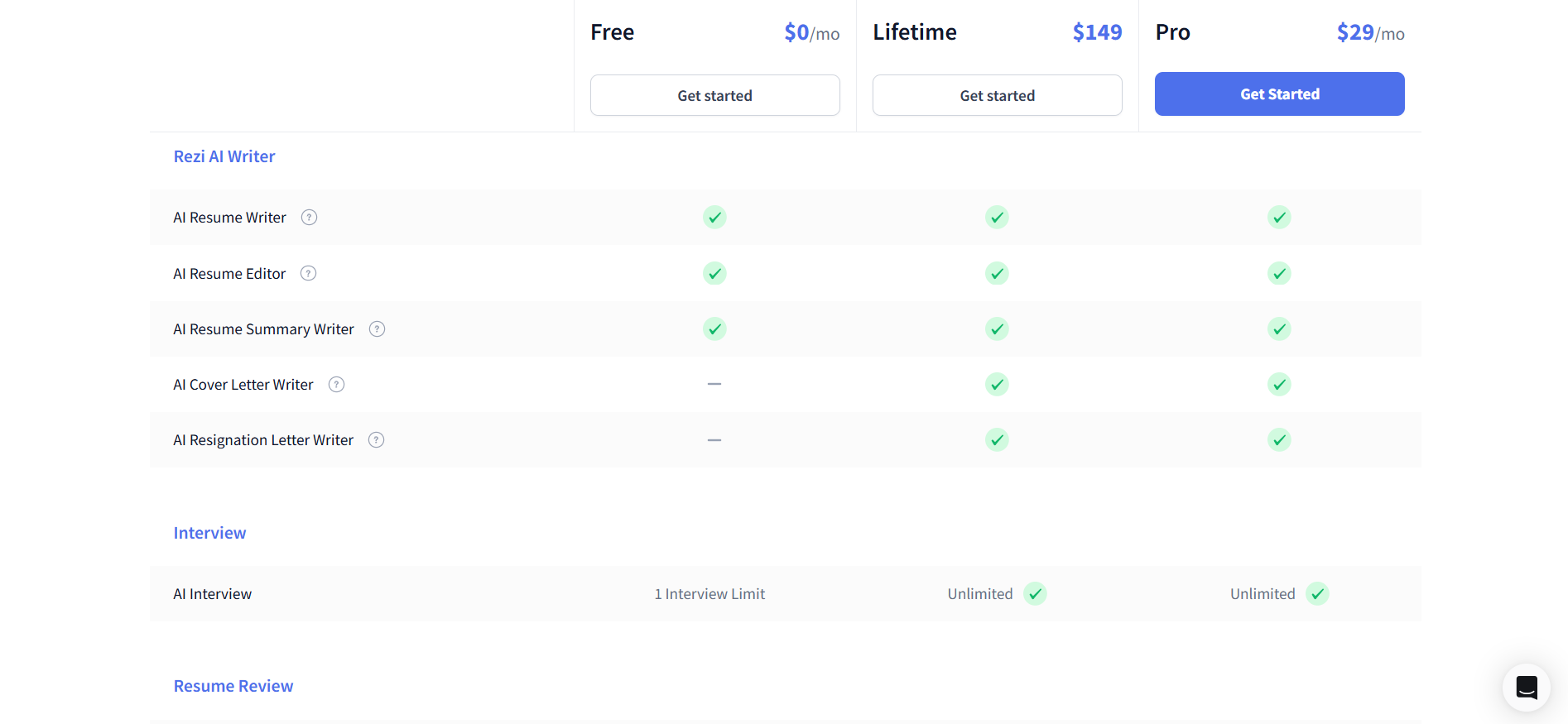Click help icon beside AI Resignation Letter Writer
The image size is (1568, 724).
coord(376,439)
